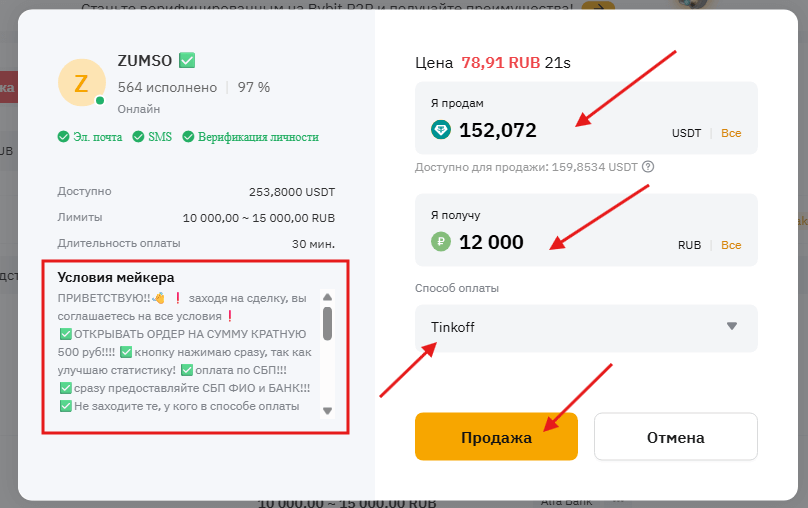The width and height of the screenshot is (808, 508).
Task: Click the maker conditions scrollbar thumb
Action: click(x=327, y=322)
